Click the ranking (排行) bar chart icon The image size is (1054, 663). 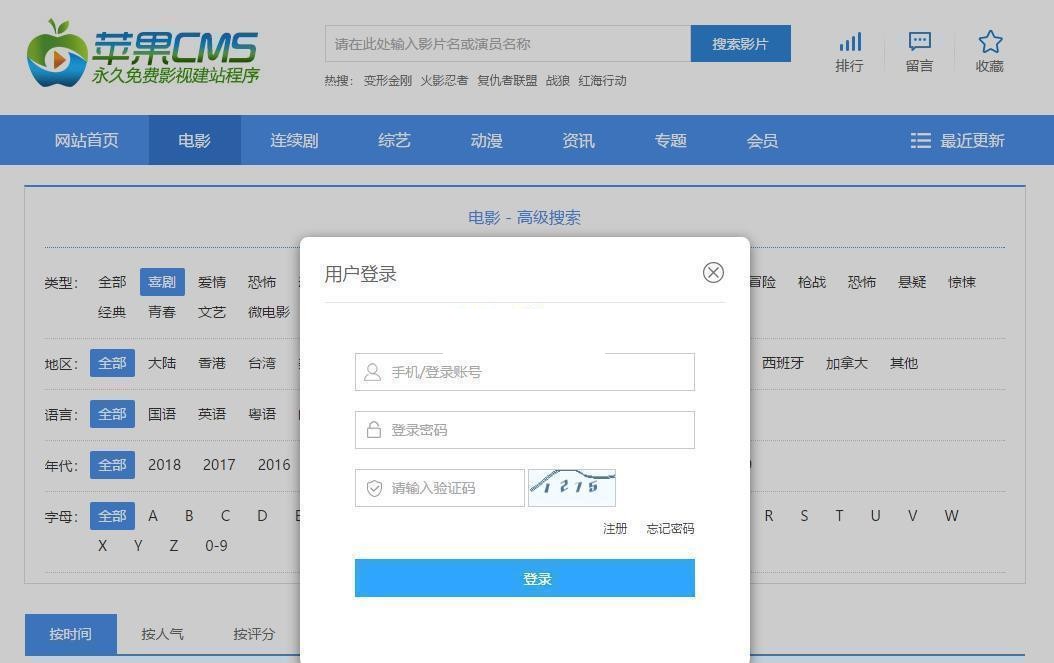pyautogui.click(x=849, y=42)
